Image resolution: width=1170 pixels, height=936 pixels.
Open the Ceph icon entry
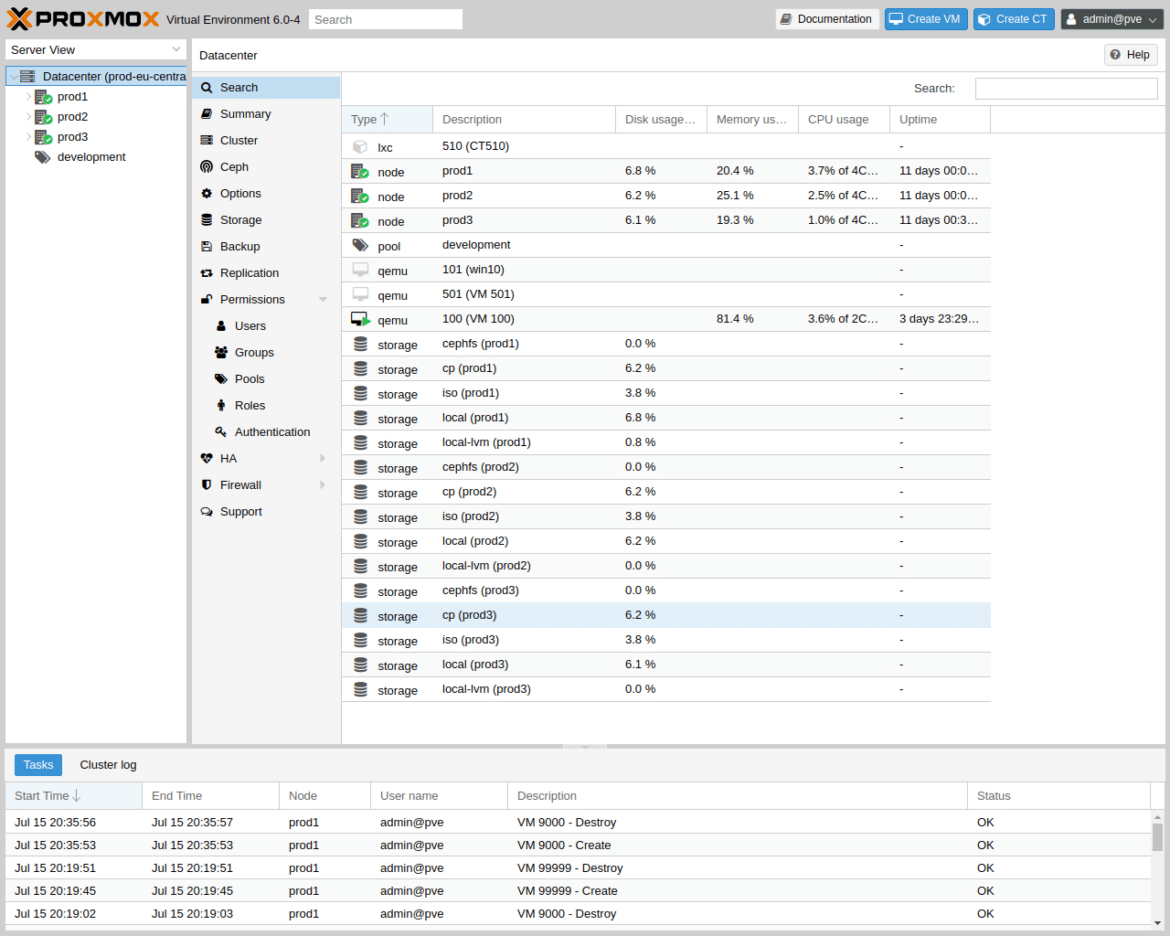[x=207, y=166]
